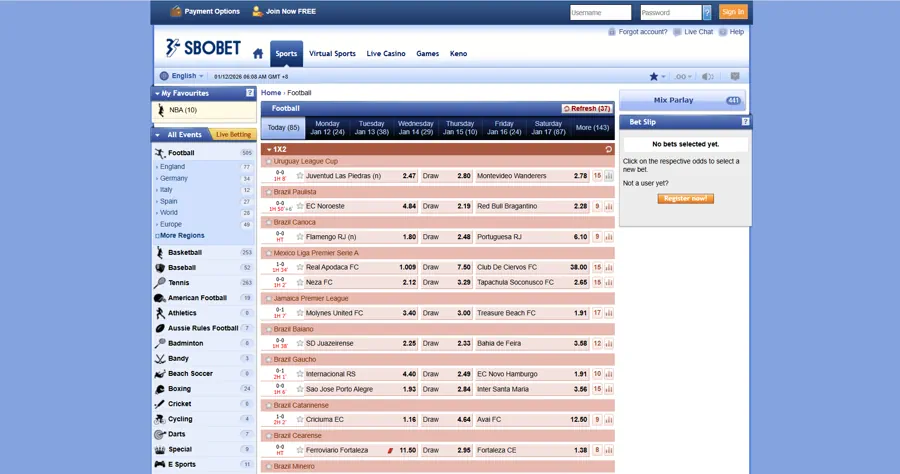Select the Today (85) date tab

tap(284, 127)
